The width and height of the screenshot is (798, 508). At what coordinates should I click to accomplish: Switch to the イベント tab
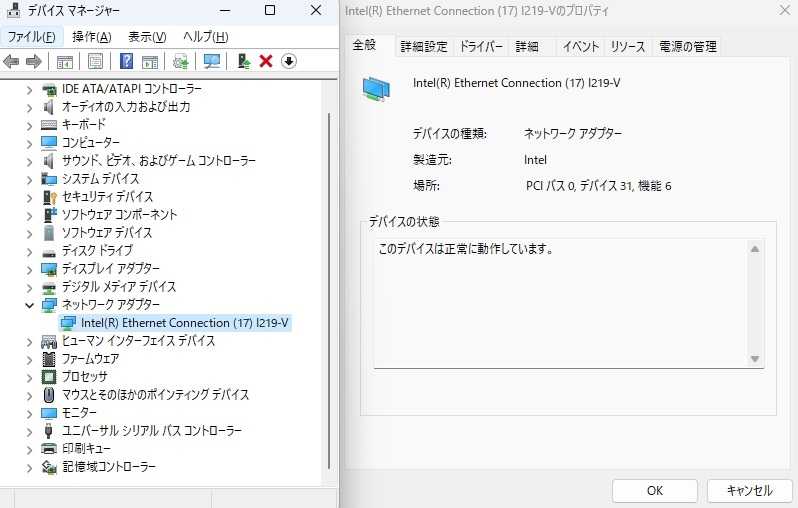point(581,47)
